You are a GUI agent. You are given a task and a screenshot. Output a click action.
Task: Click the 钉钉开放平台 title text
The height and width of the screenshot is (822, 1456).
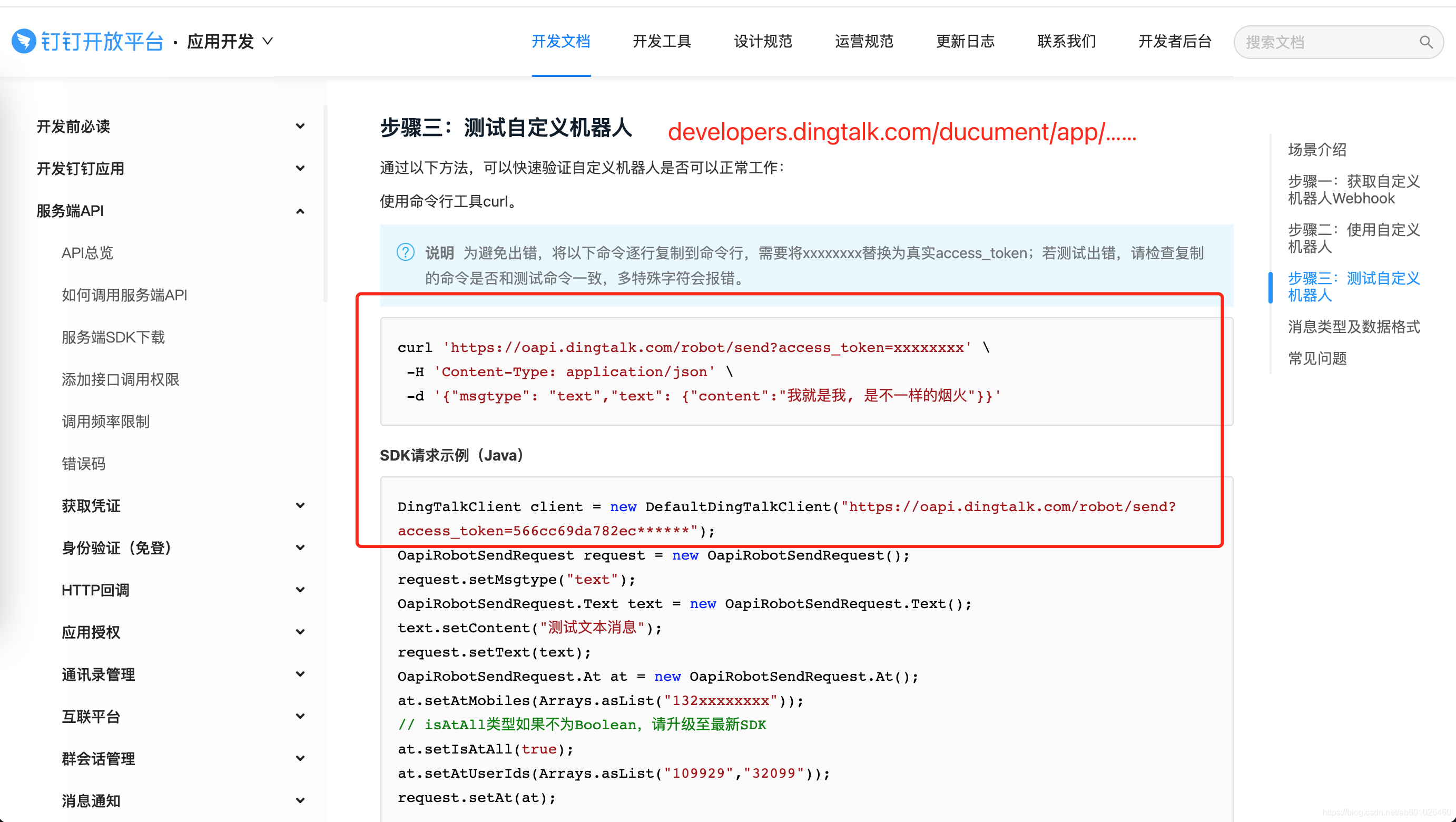102,41
